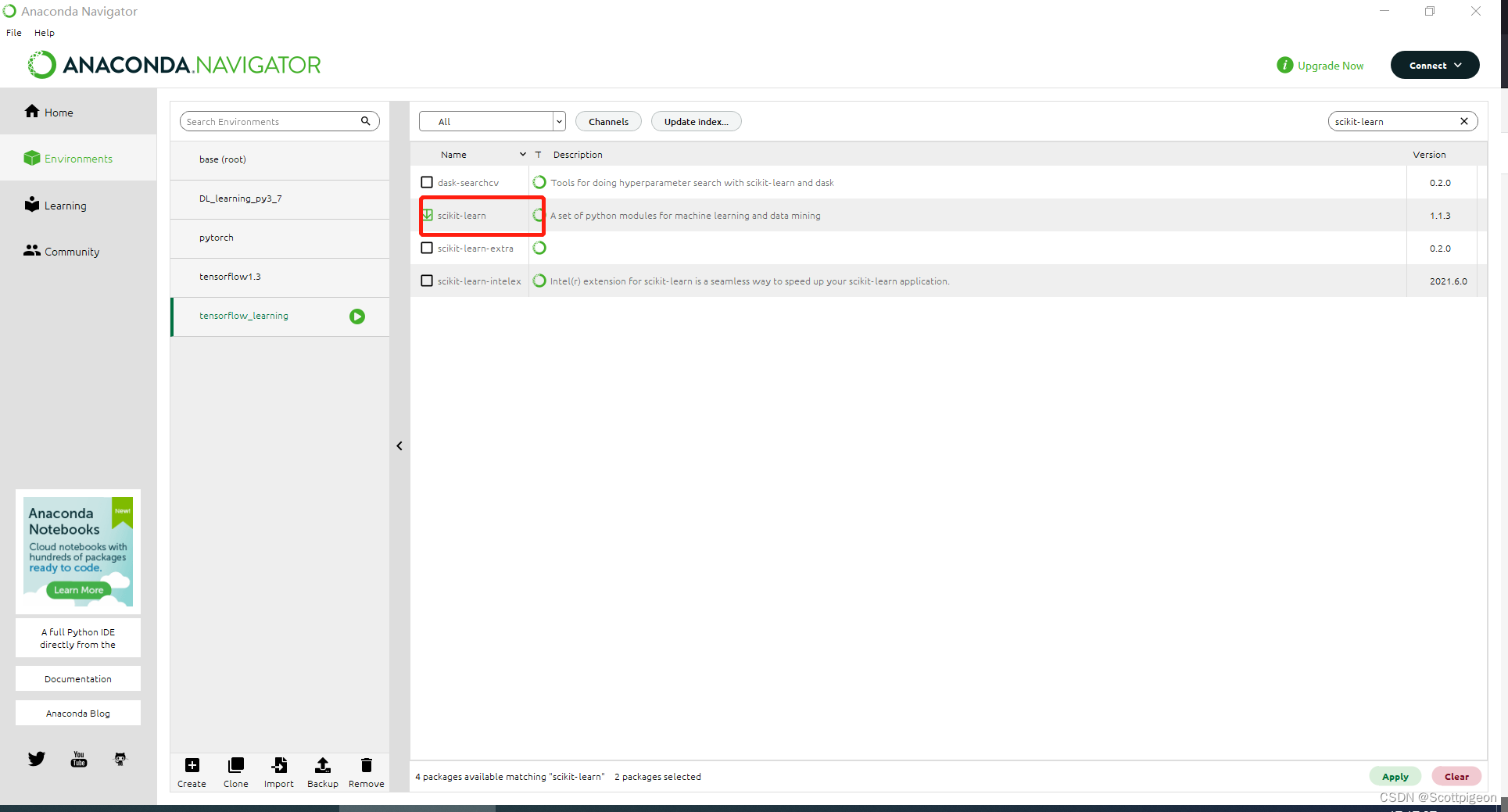This screenshot has width=1508, height=812.
Task: Click the Clone environment icon
Action: pos(235,765)
